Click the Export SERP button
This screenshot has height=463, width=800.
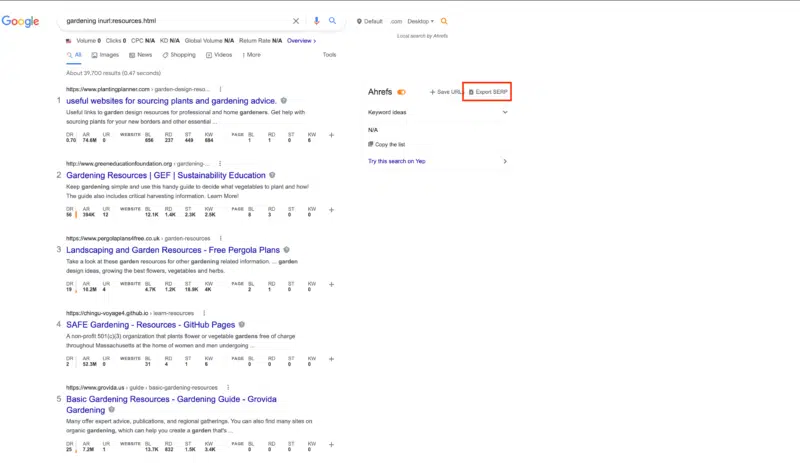click(x=487, y=92)
